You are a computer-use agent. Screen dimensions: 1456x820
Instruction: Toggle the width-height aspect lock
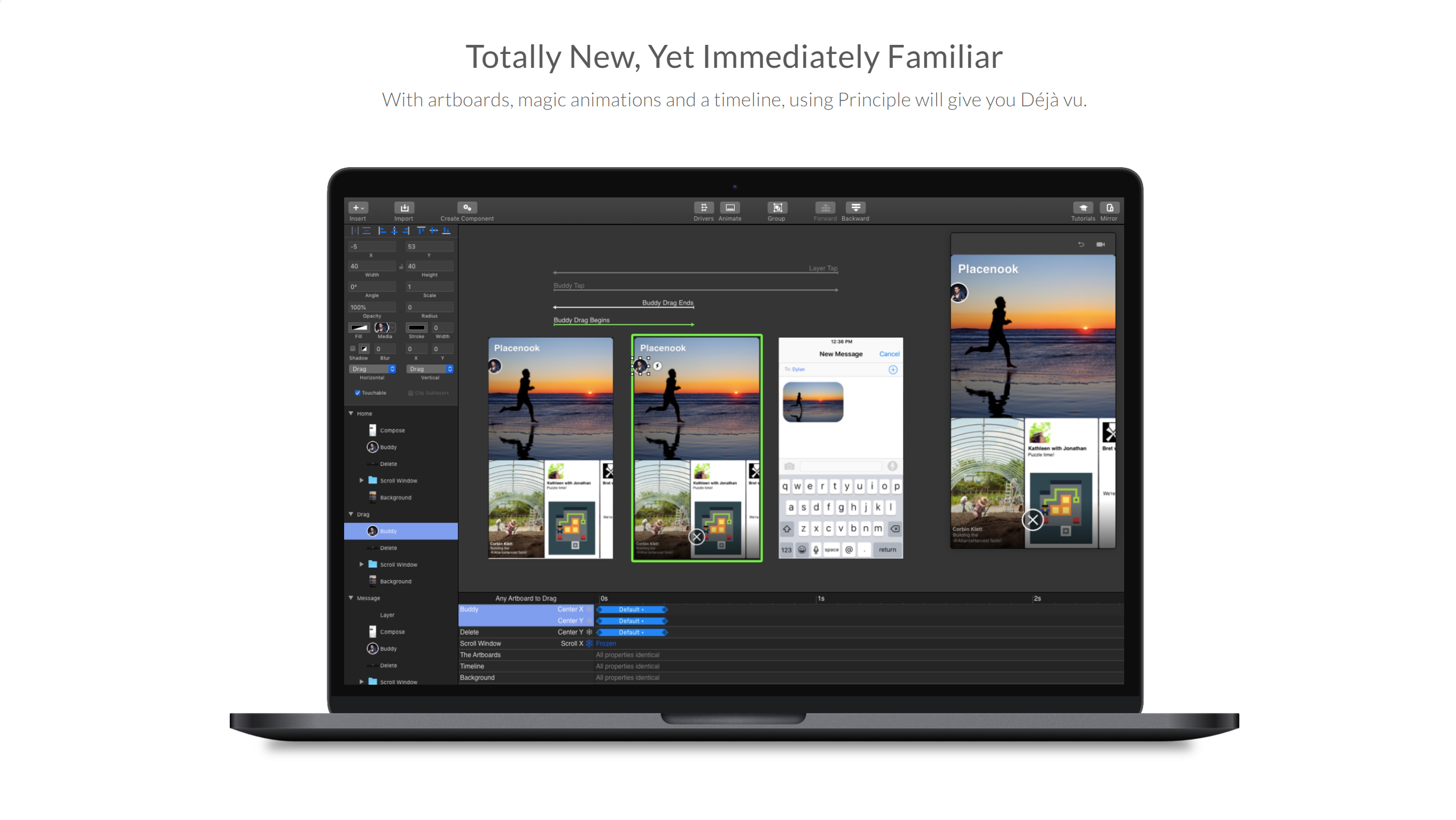401,266
